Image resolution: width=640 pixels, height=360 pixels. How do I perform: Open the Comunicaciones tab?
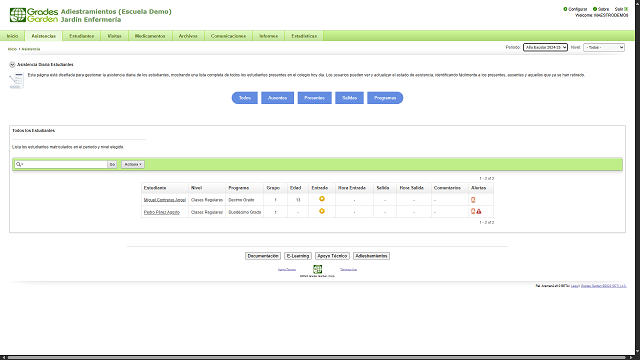point(228,36)
